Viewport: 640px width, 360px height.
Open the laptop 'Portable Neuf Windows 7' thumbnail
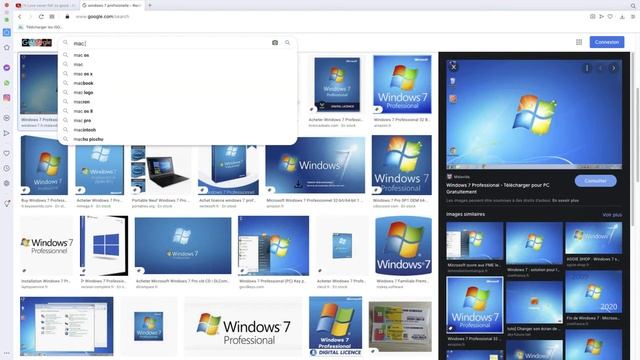(161, 166)
